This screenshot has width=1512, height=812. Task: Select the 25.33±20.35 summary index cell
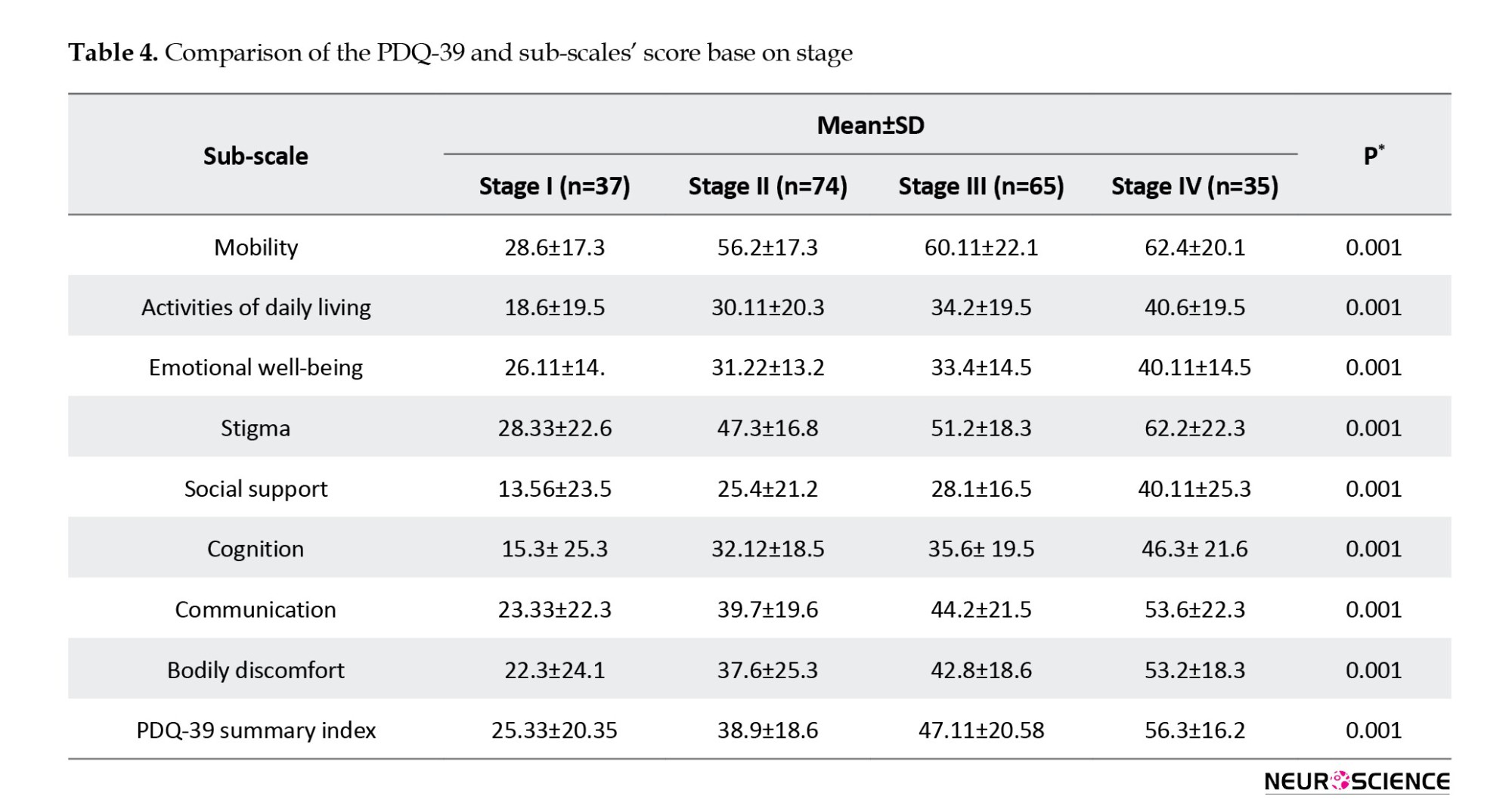pyautogui.click(x=554, y=730)
